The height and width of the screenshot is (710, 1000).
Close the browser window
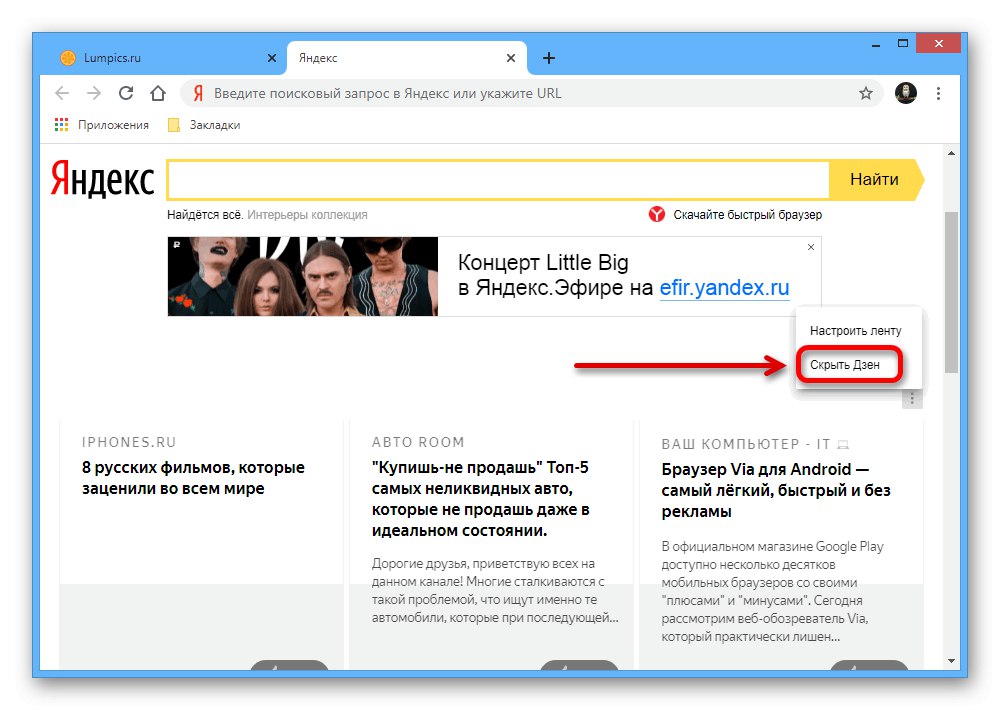938,43
